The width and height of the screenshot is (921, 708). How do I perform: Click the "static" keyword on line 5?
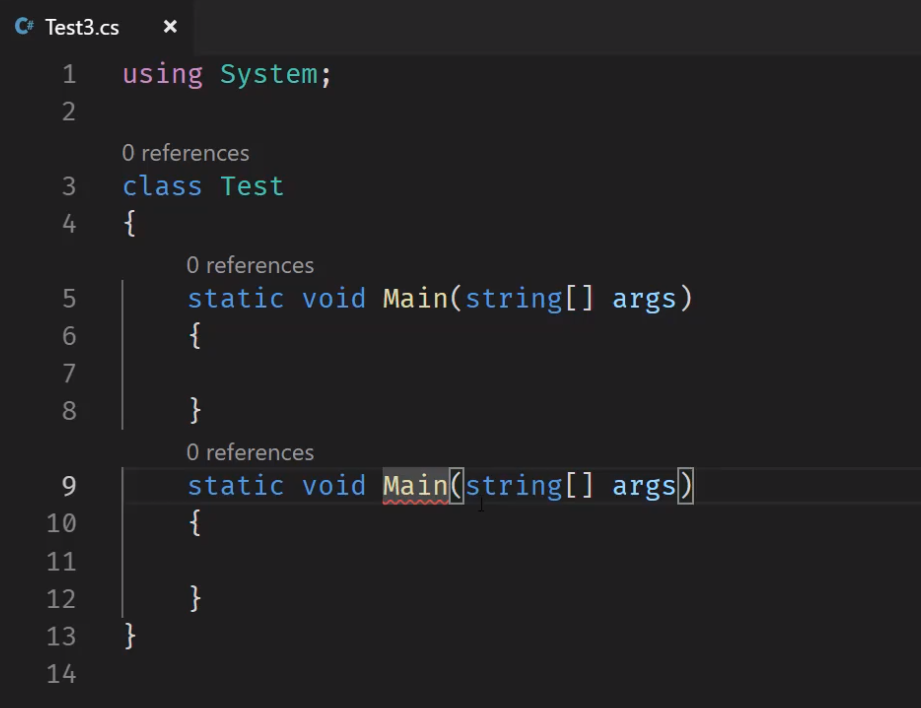[x=235, y=298]
